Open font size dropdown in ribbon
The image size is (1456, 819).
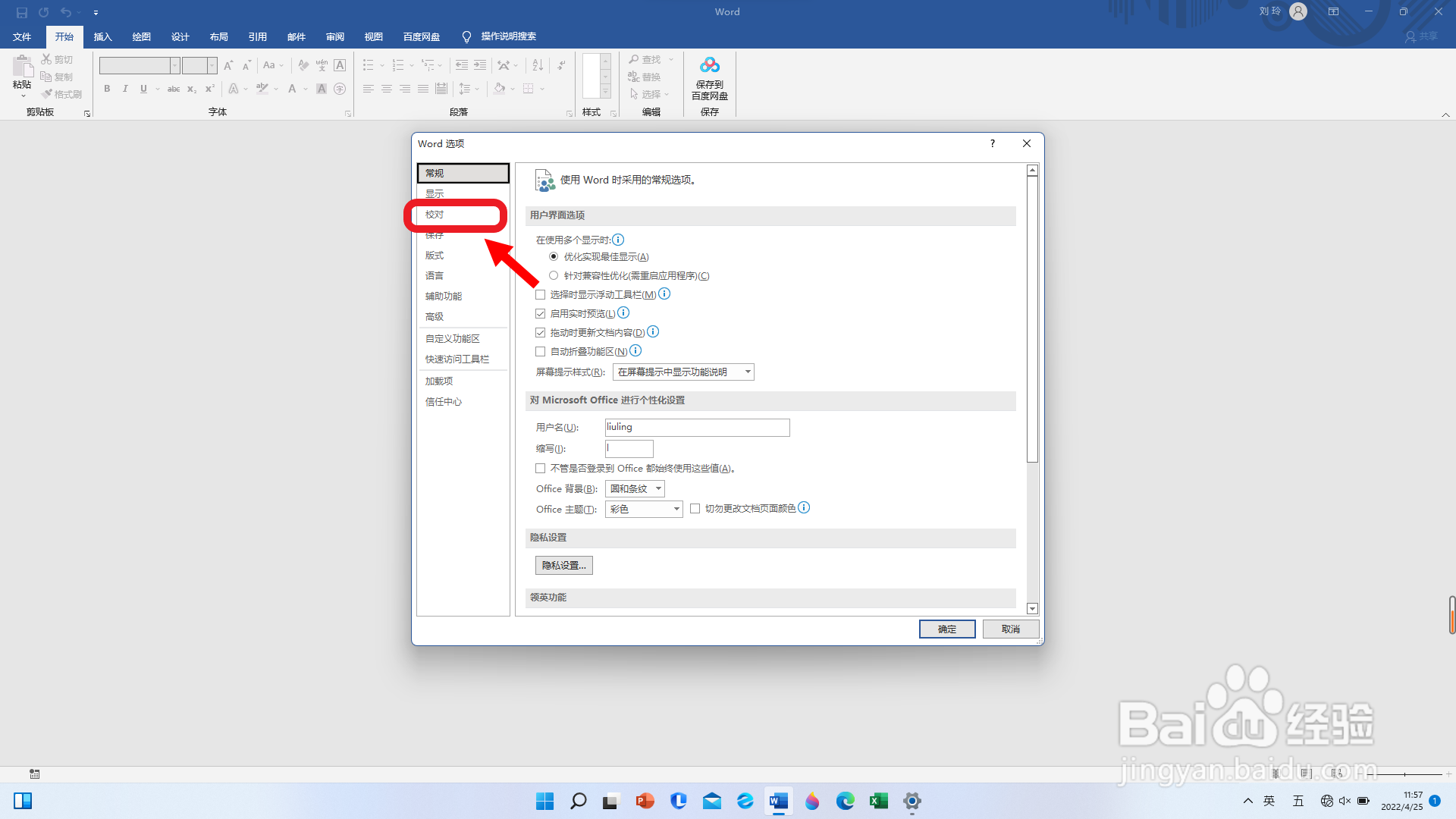pyautogui.click(x=212, y=65)
